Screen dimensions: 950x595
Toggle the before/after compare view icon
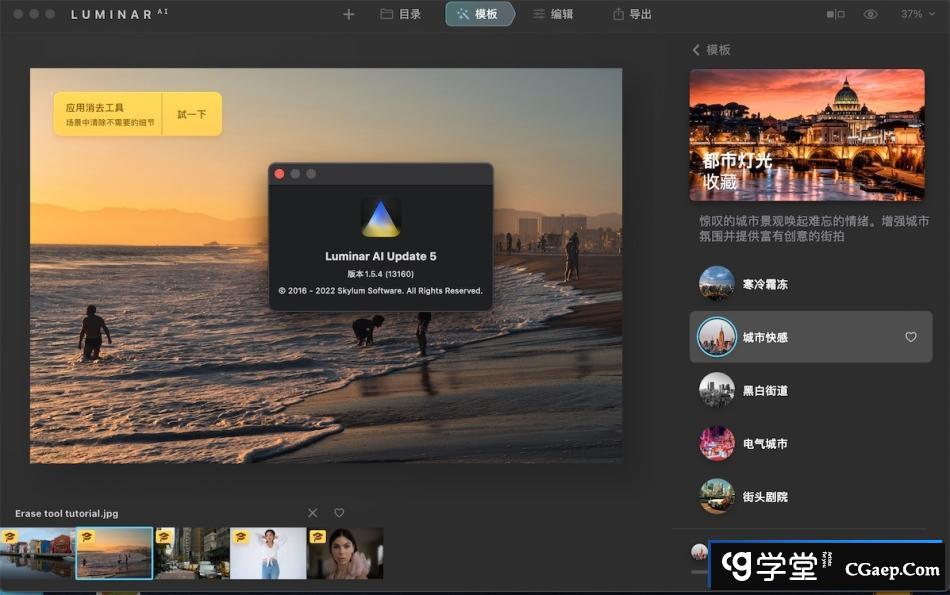point(835,14)
